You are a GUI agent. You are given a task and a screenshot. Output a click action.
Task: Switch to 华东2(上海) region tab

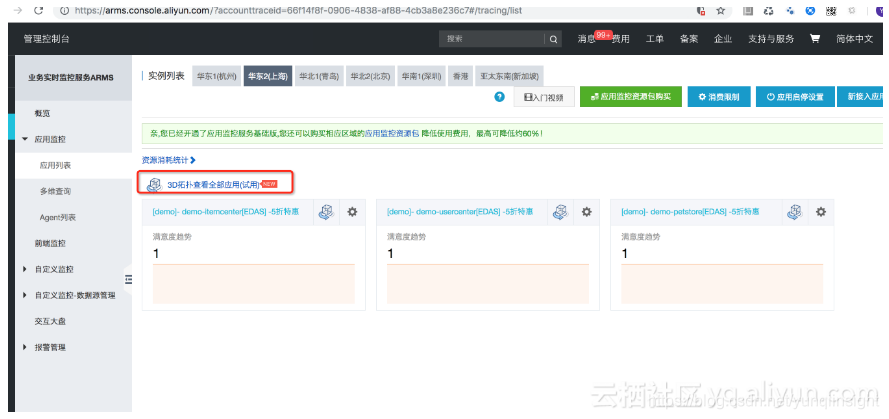268,77
